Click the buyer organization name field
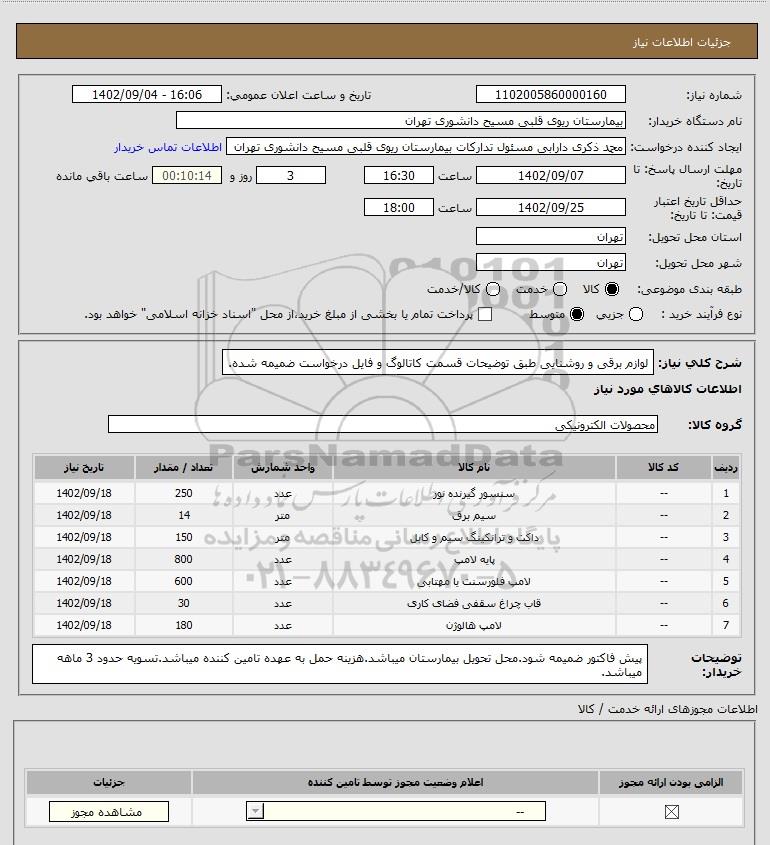Viewport: 770px width, 845px height. click(x=401, y=120)
